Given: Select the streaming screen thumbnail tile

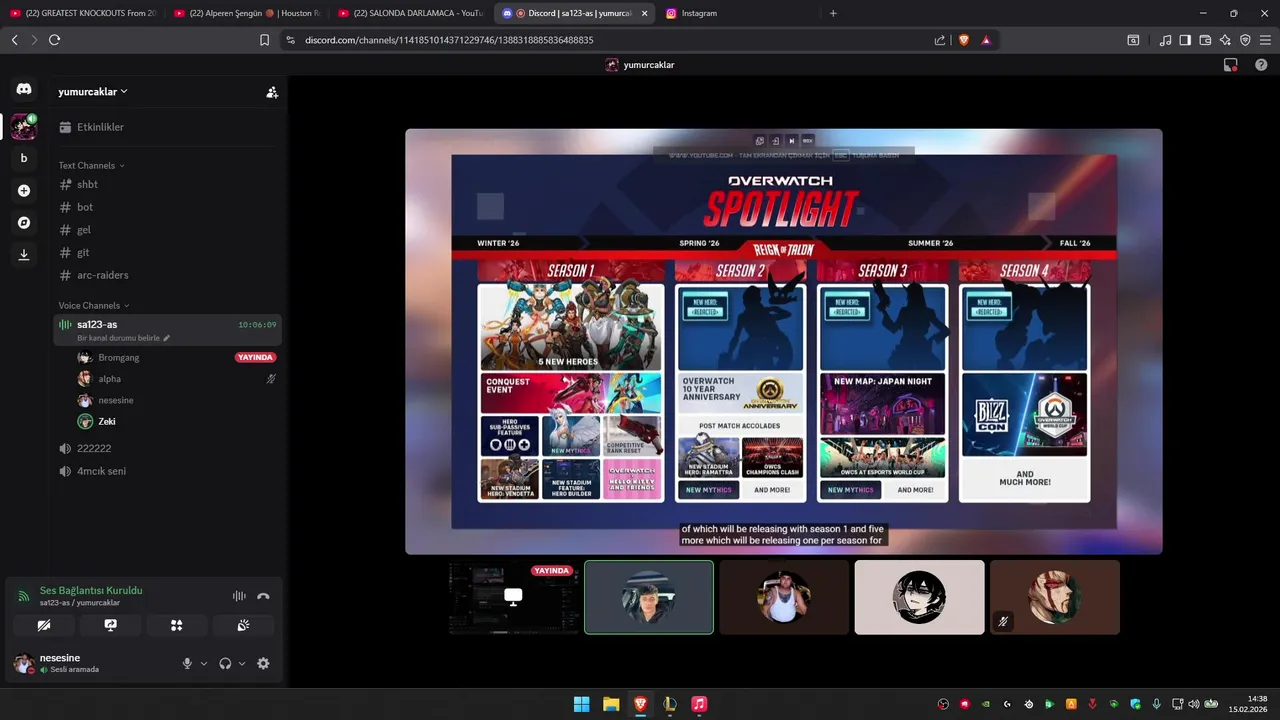Looking at the screenshot, I should click(513, 597).
